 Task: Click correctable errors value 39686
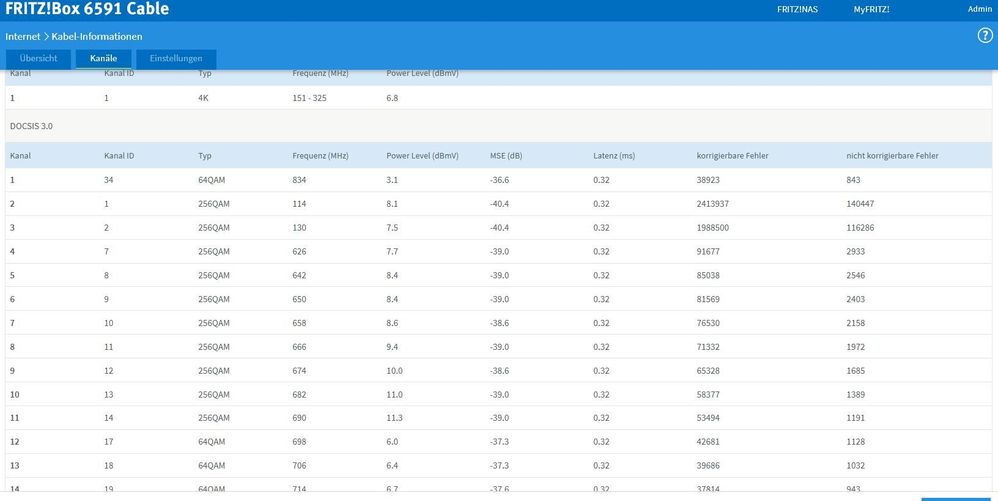[x=708, y=465]
